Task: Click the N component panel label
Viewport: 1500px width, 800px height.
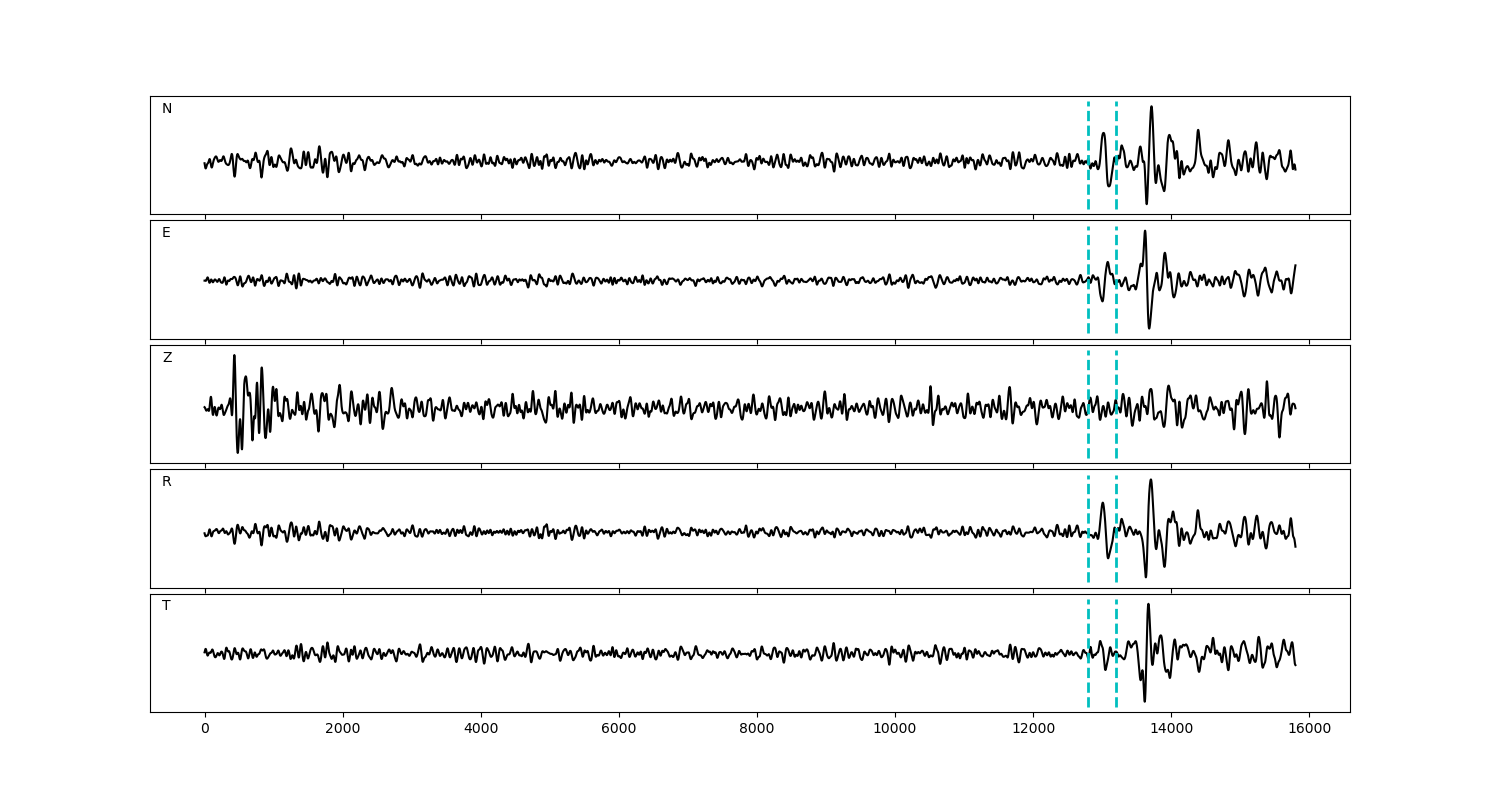Action: 167,109
